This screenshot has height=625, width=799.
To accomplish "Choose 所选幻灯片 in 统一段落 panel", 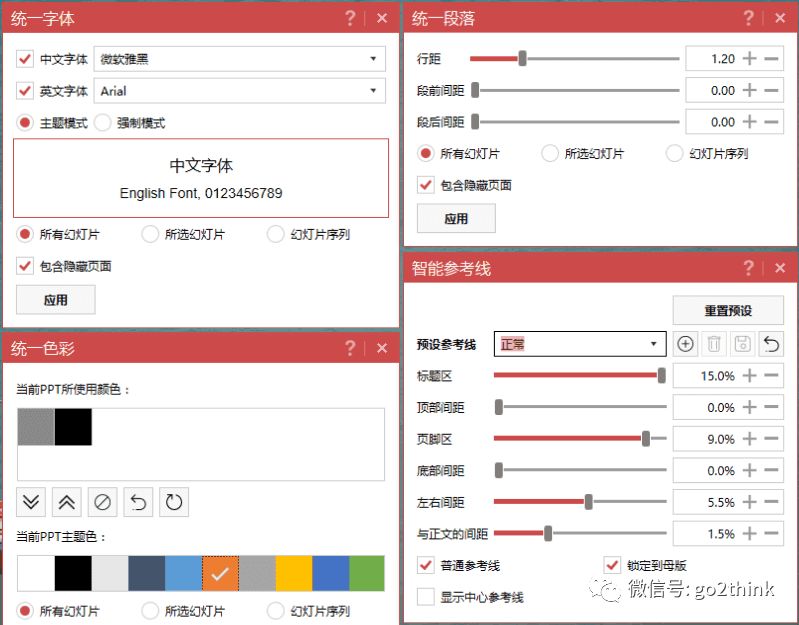I will (x=550, y=153).
